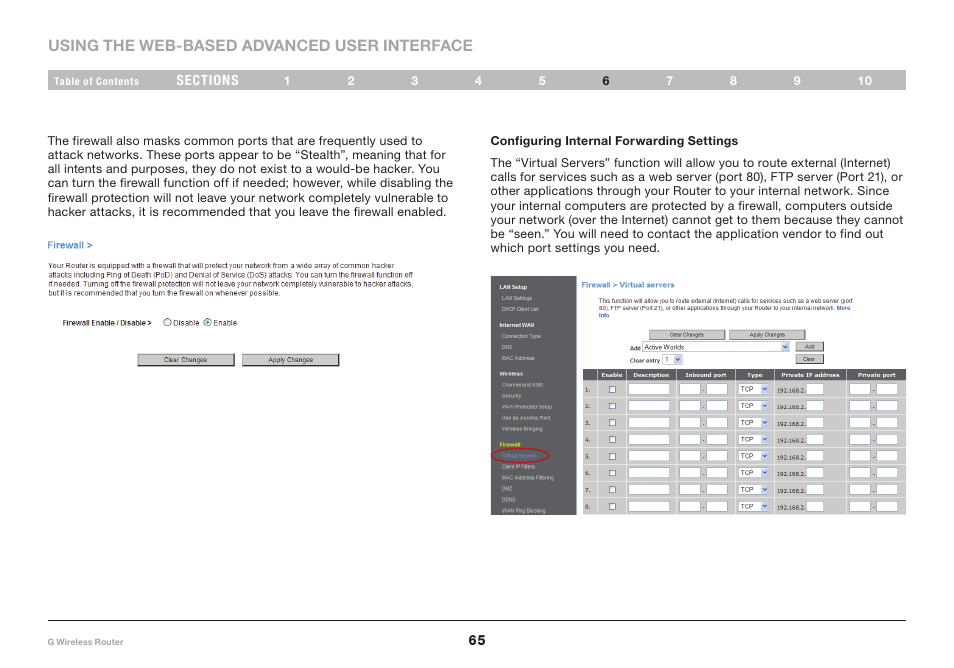This screenshot has height=668, width=954.
Task: Jump to section 7
Action: (670, 81)
